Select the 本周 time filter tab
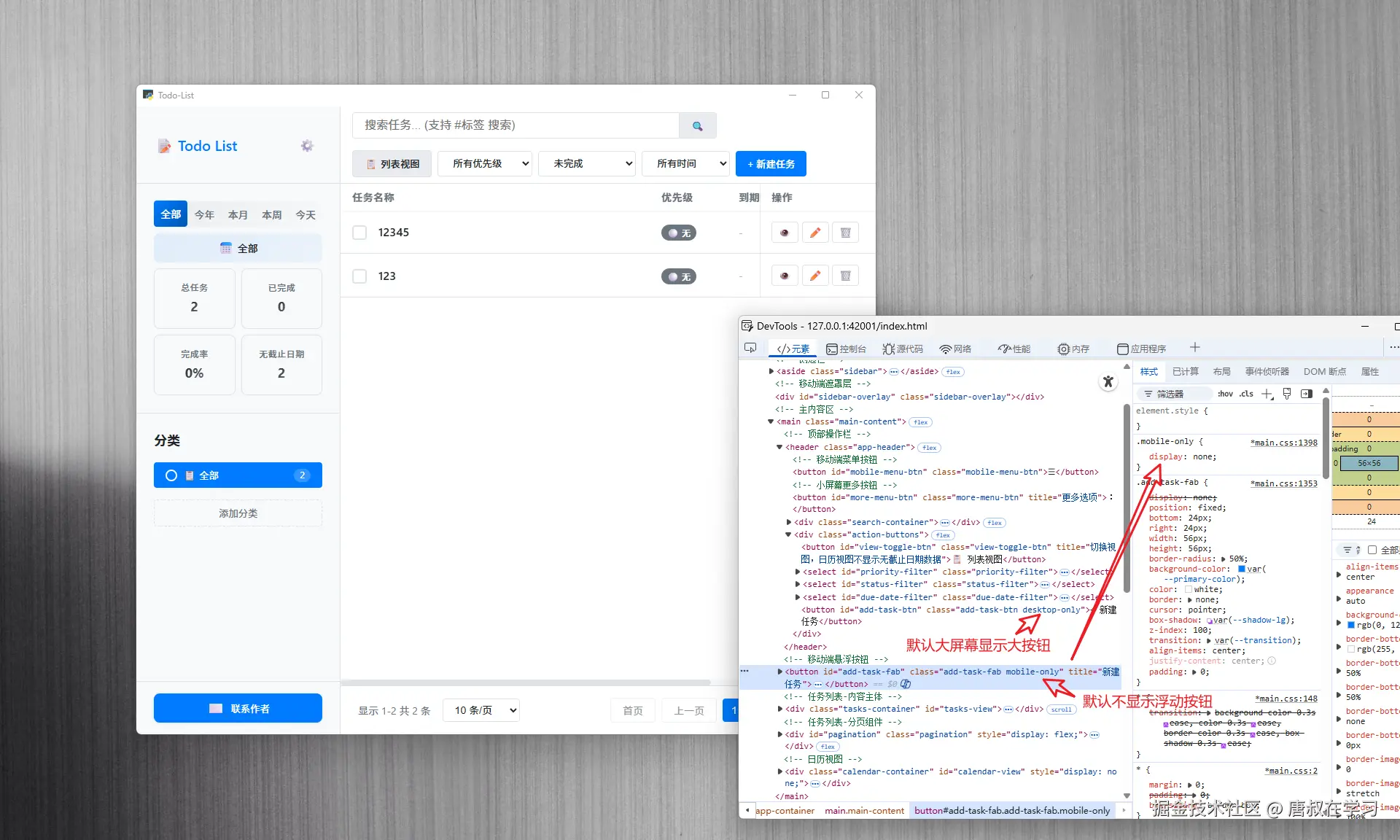Viewport: 1400px width, 840px height. (x=272, y=214)
